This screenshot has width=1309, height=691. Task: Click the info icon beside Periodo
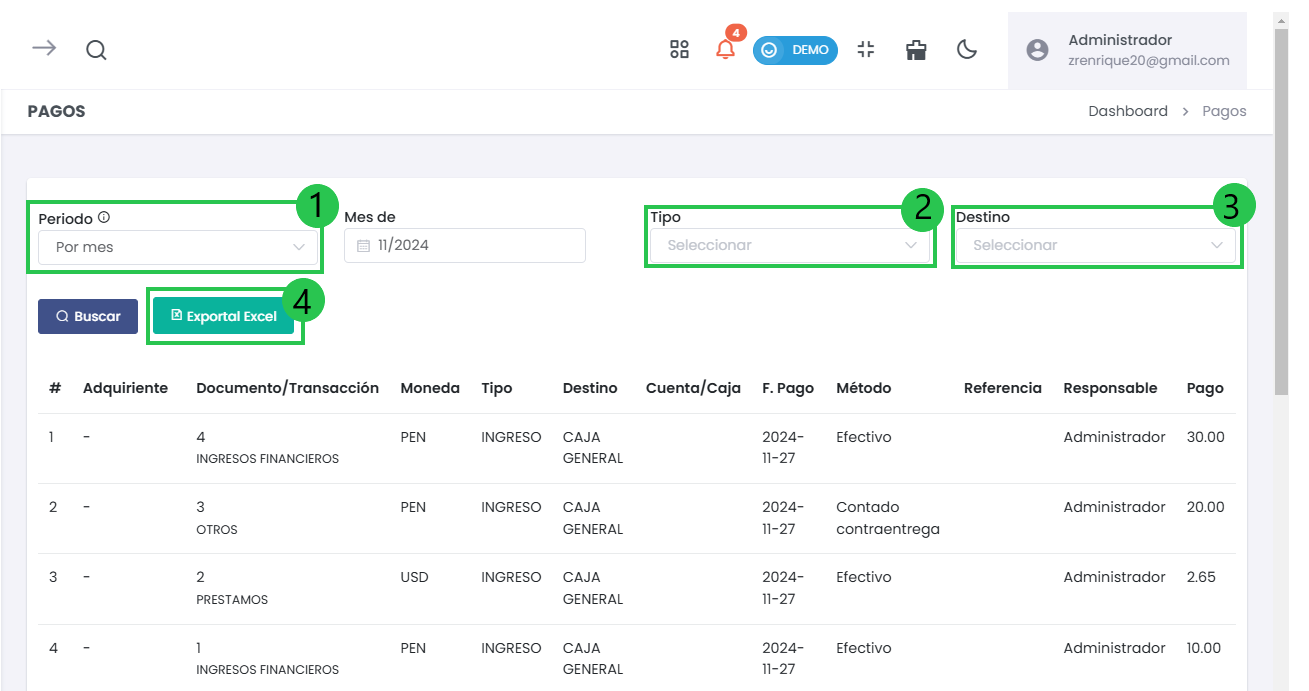pyautogui.click(x=104, y=217)
